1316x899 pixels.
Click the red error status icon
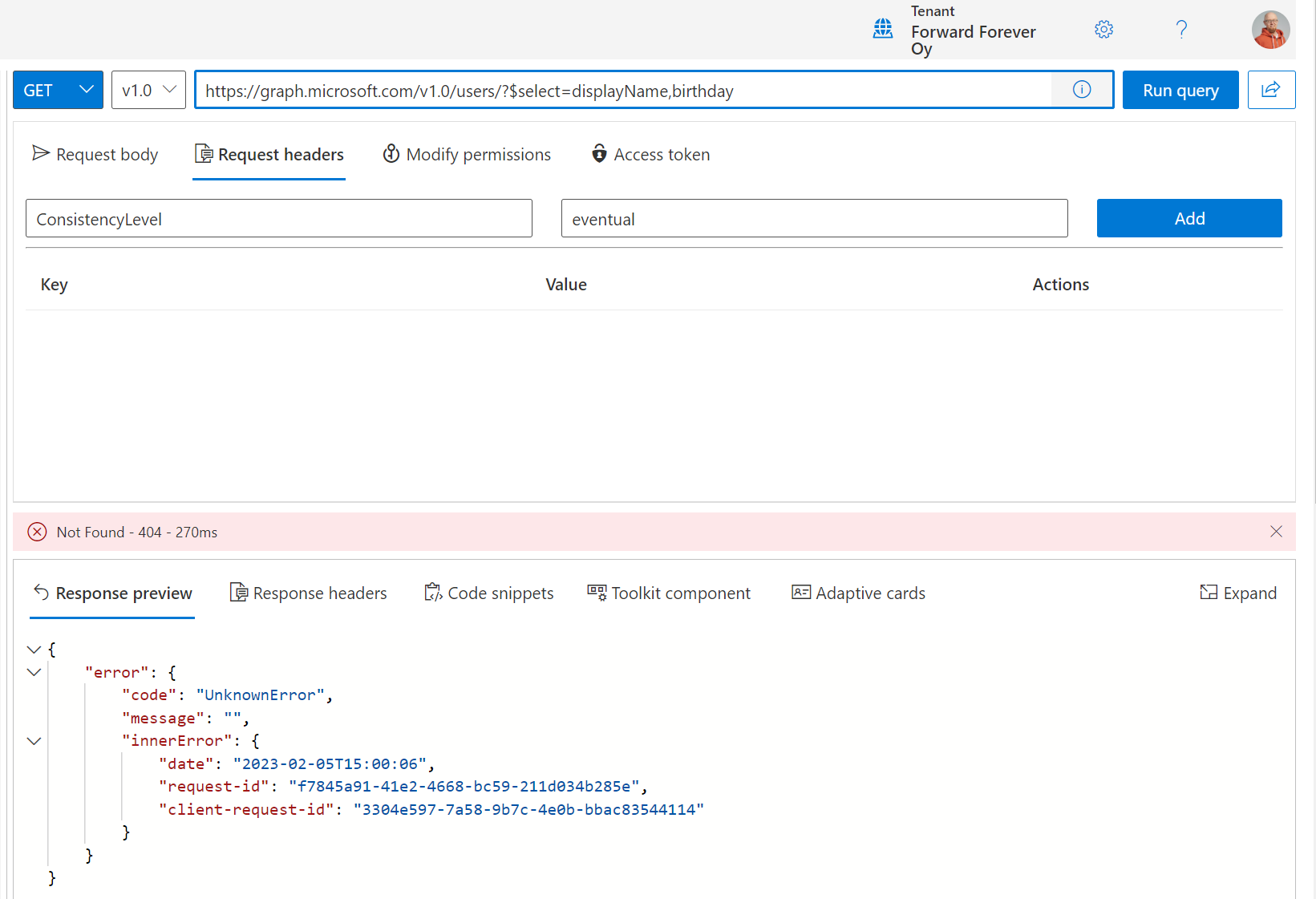[x=37, y=532]
